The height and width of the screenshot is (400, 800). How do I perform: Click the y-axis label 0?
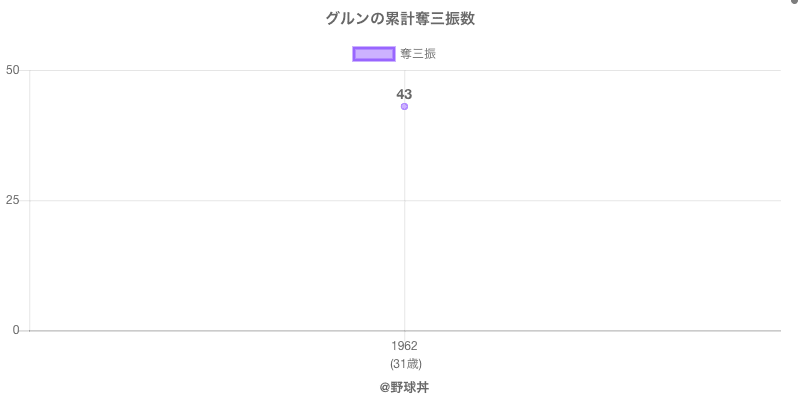pos(16,330)
